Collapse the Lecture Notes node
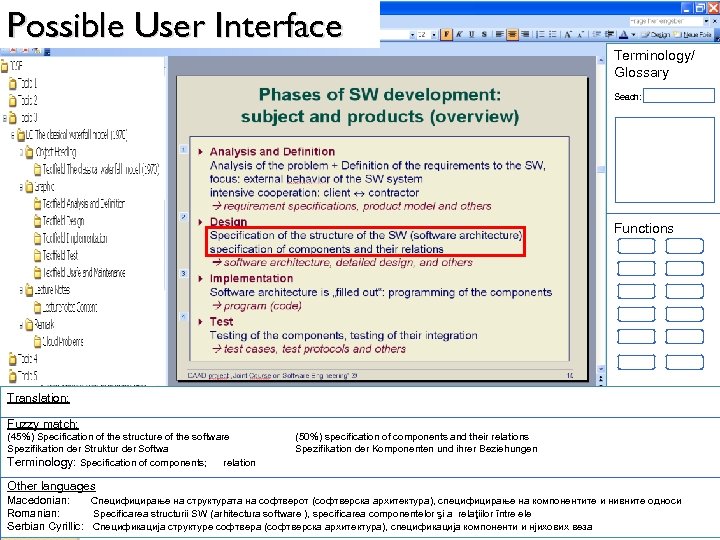The width and height of the screenshot is (720, 540). pos(21,291)
